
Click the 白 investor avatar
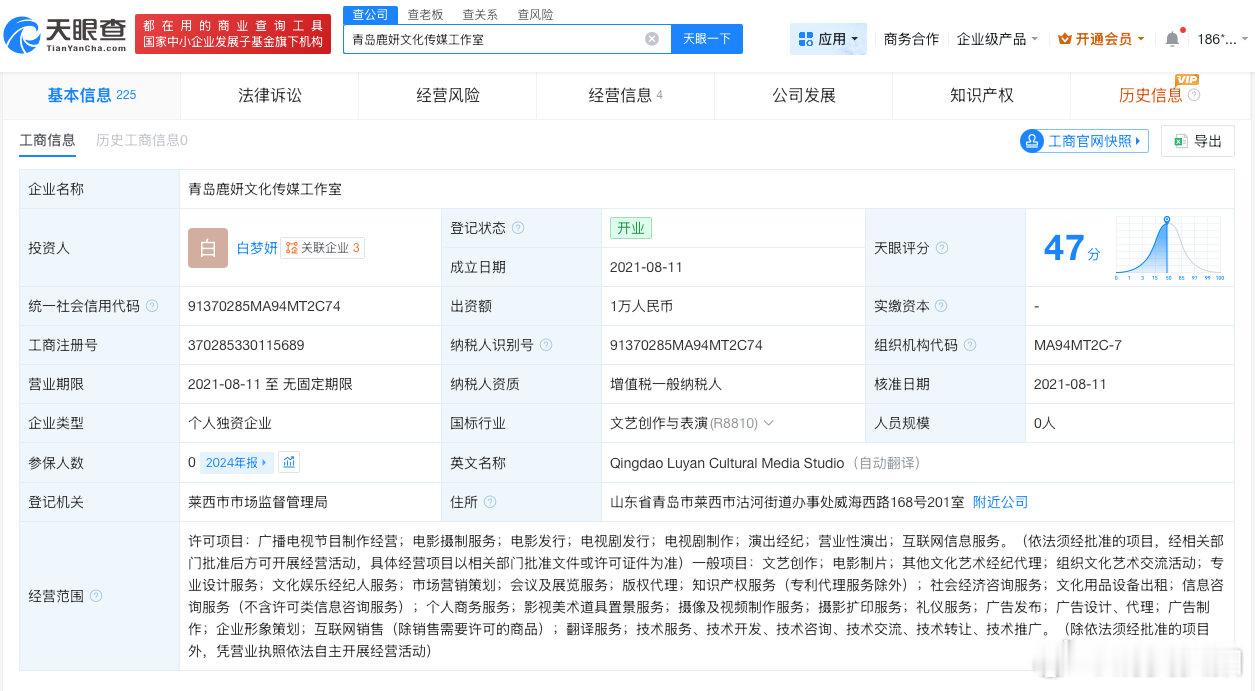coord(208,248)
